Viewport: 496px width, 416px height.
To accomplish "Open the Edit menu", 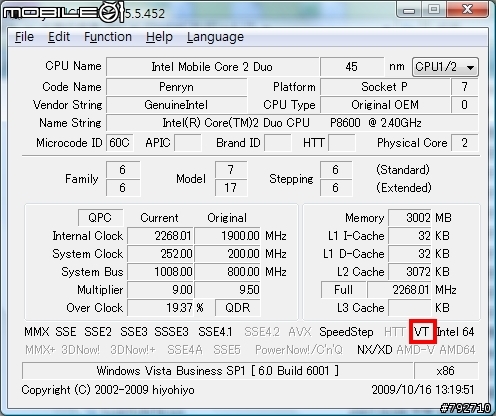I will pos(59,37).
